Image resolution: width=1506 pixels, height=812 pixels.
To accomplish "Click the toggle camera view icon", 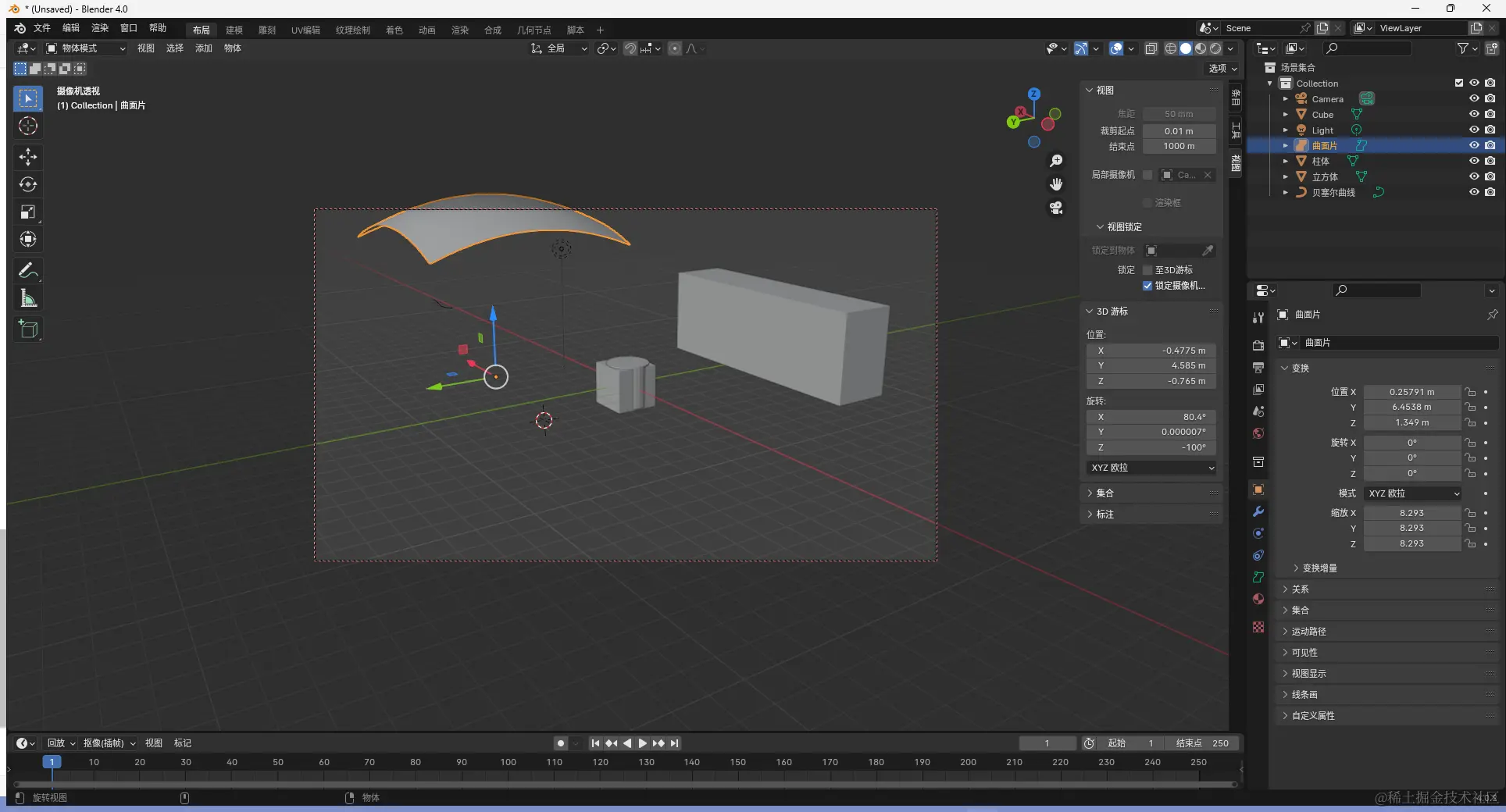I will pos(1056,208).
